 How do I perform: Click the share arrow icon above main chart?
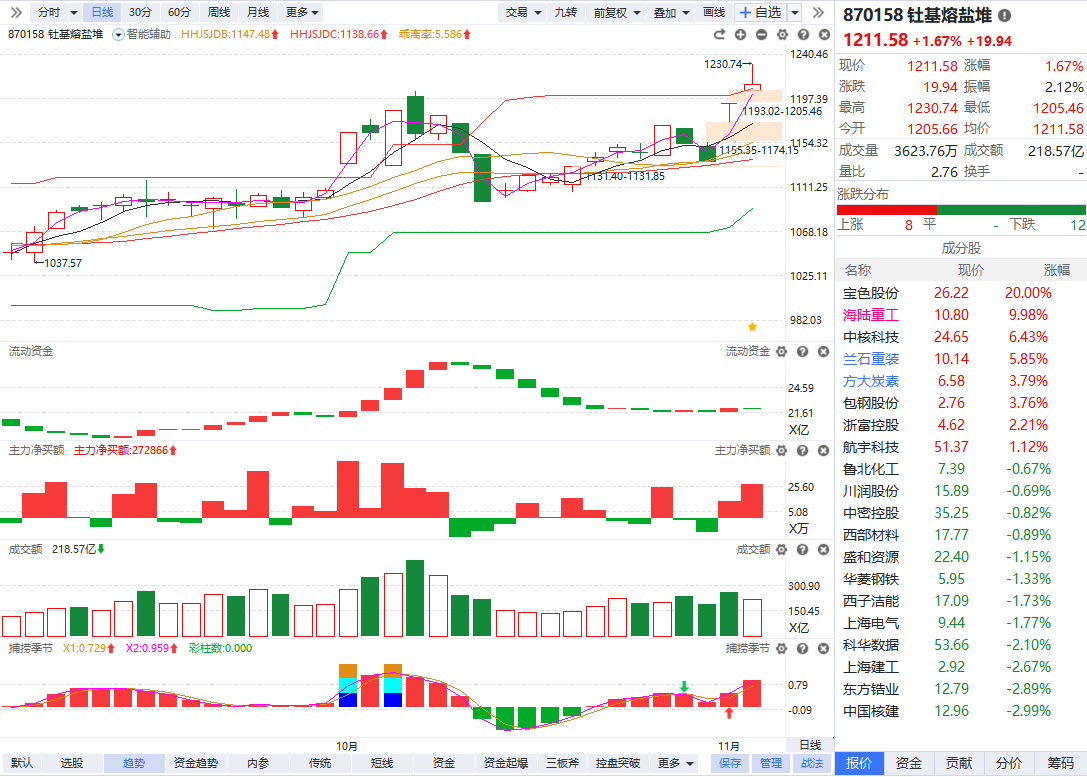[721, 34]
